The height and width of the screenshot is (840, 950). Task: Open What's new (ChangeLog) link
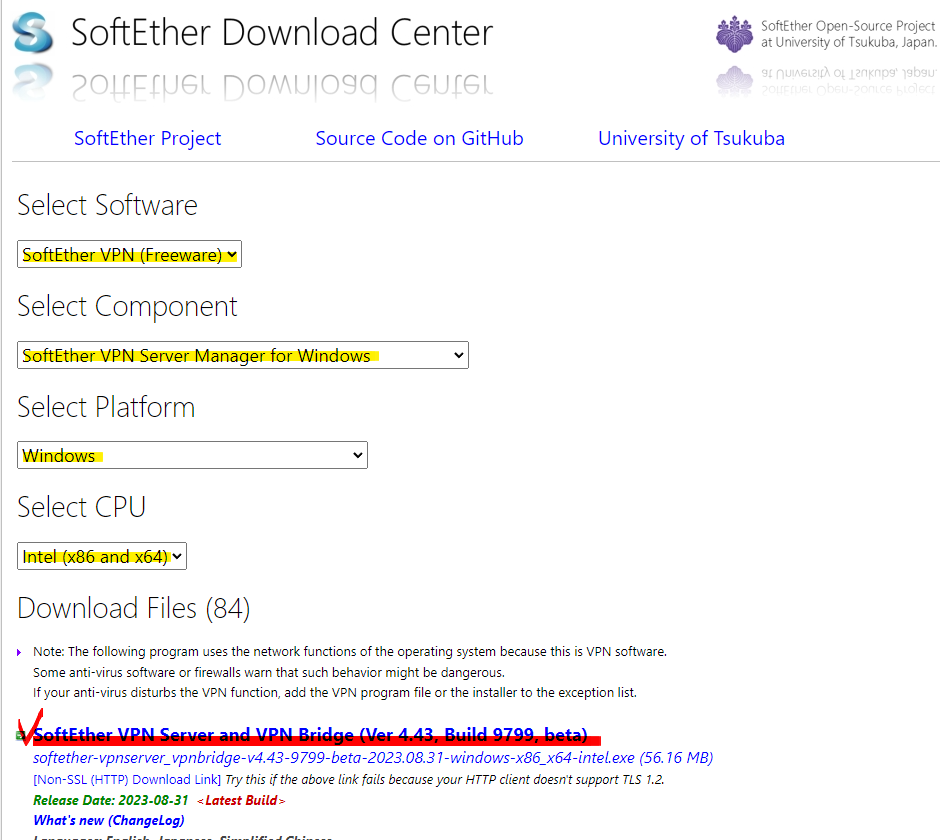(108, 821)
